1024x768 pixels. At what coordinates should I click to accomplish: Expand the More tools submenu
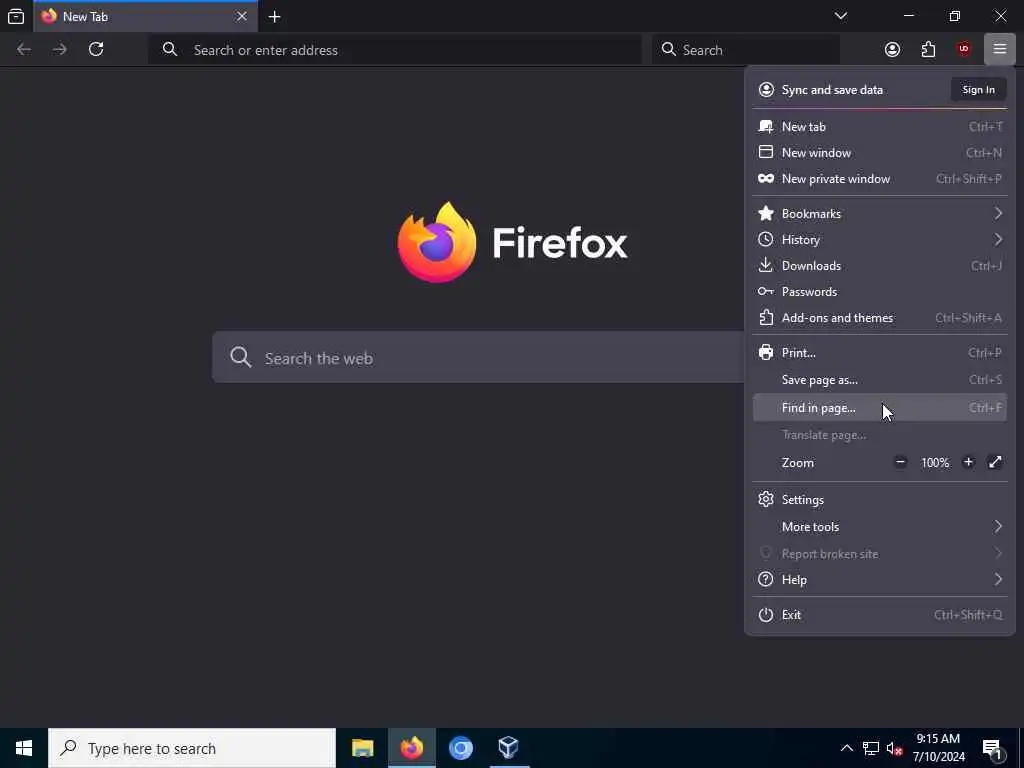coord(880,526)
